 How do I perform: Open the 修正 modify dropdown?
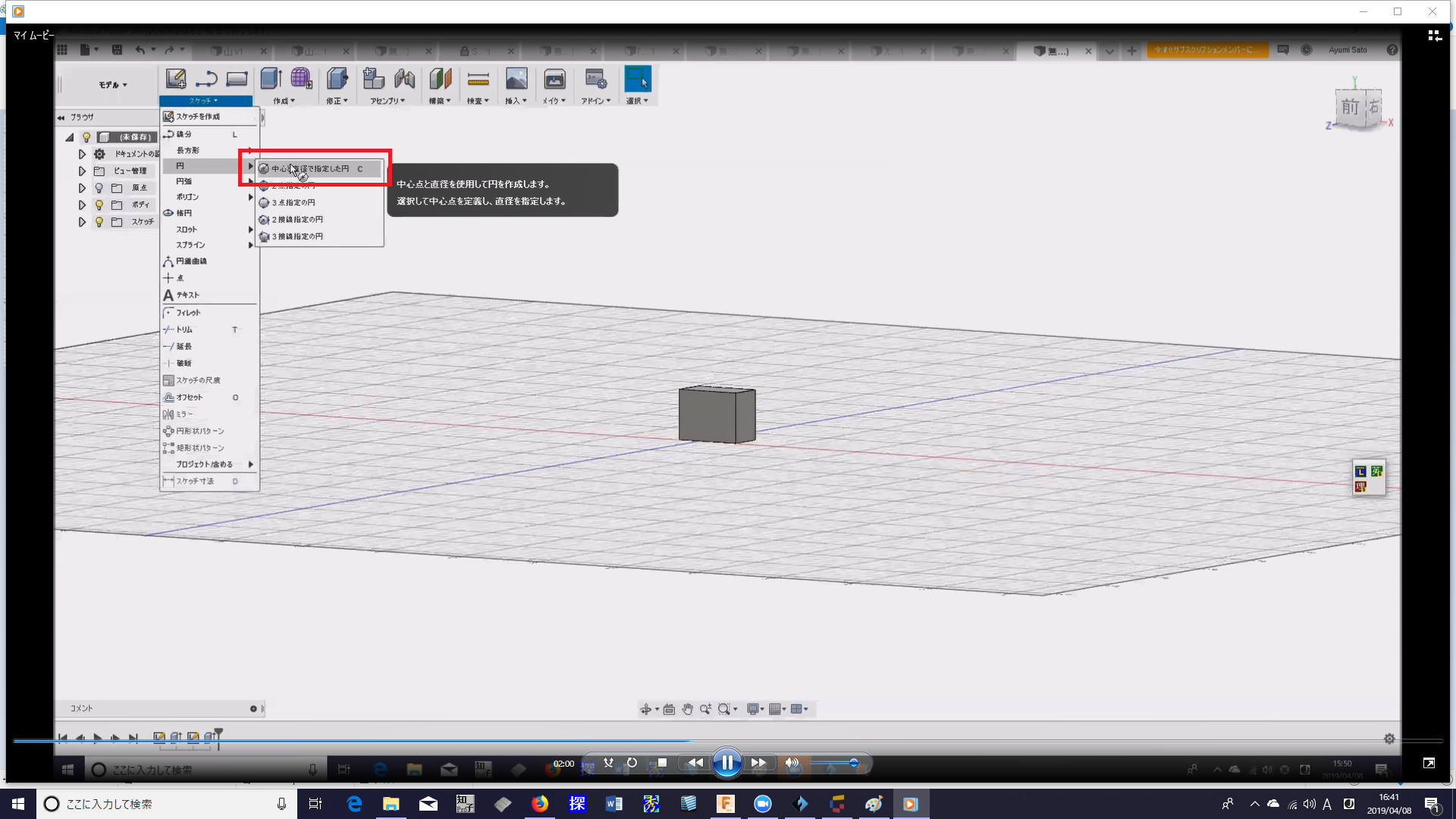pyautogui.click(x=337, y=101)
